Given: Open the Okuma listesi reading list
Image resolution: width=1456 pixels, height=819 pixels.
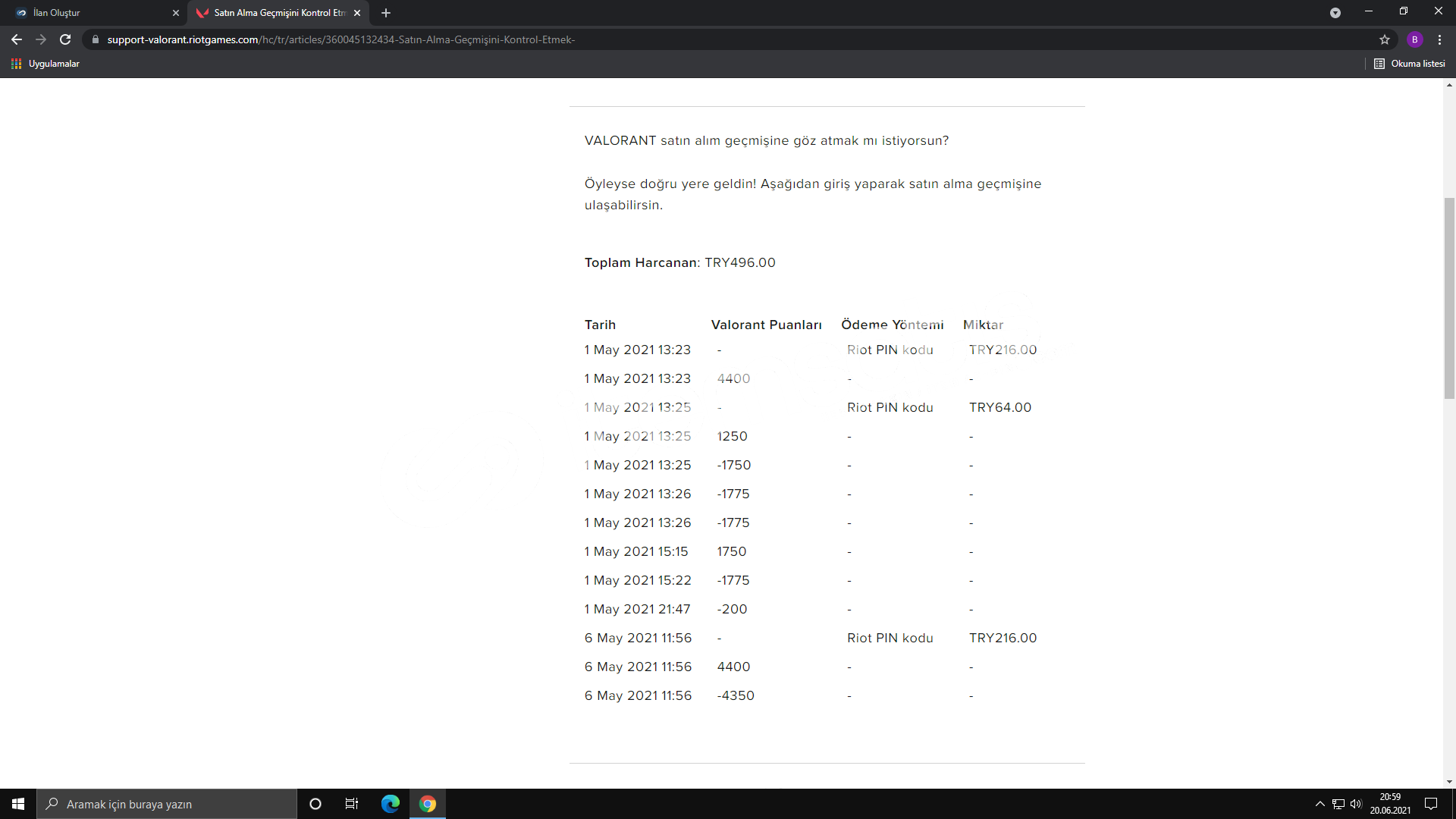Looking at the screenshot, I should [x=1410, y=64].
